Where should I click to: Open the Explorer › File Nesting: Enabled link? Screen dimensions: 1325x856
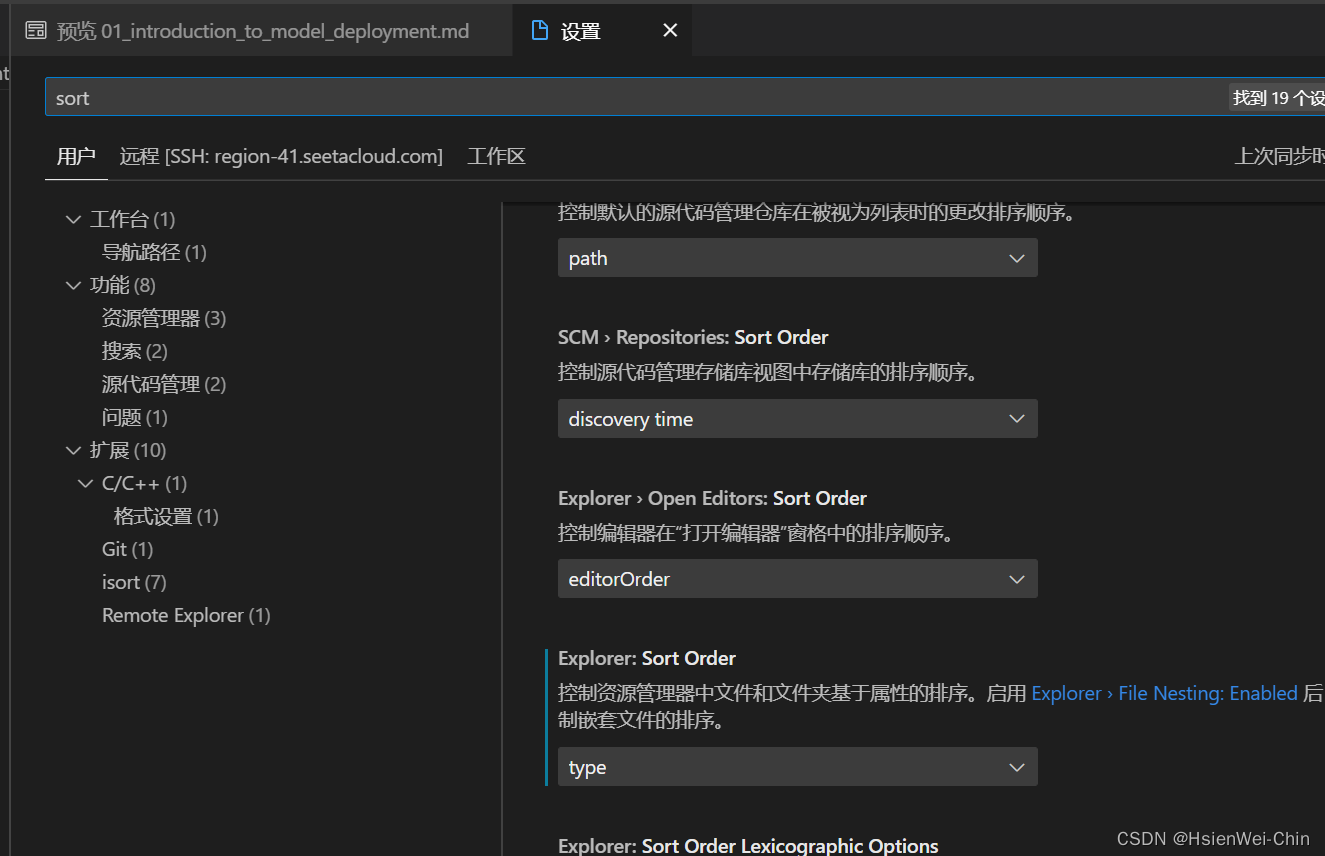coord(1166,692)
